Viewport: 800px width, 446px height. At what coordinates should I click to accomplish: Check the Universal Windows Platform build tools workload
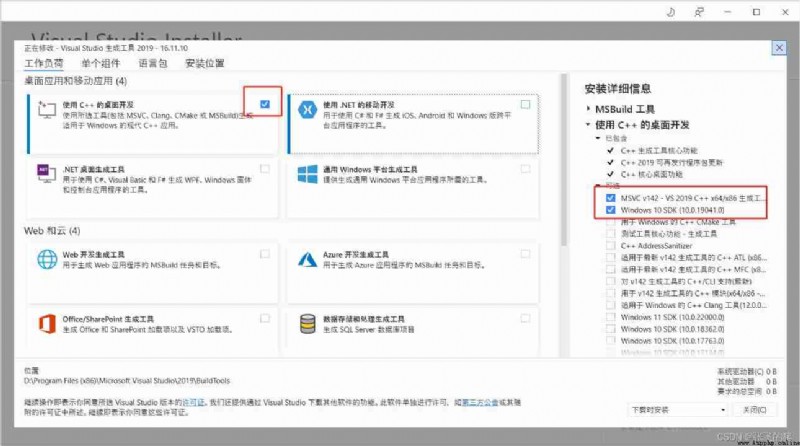point(525,169)
